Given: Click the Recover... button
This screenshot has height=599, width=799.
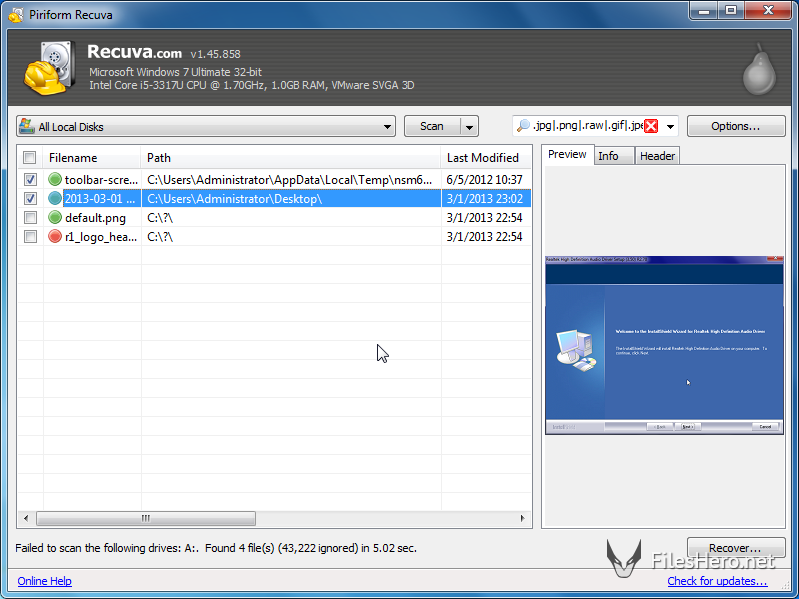Looking at the screenshot, I should pos(736,548).
